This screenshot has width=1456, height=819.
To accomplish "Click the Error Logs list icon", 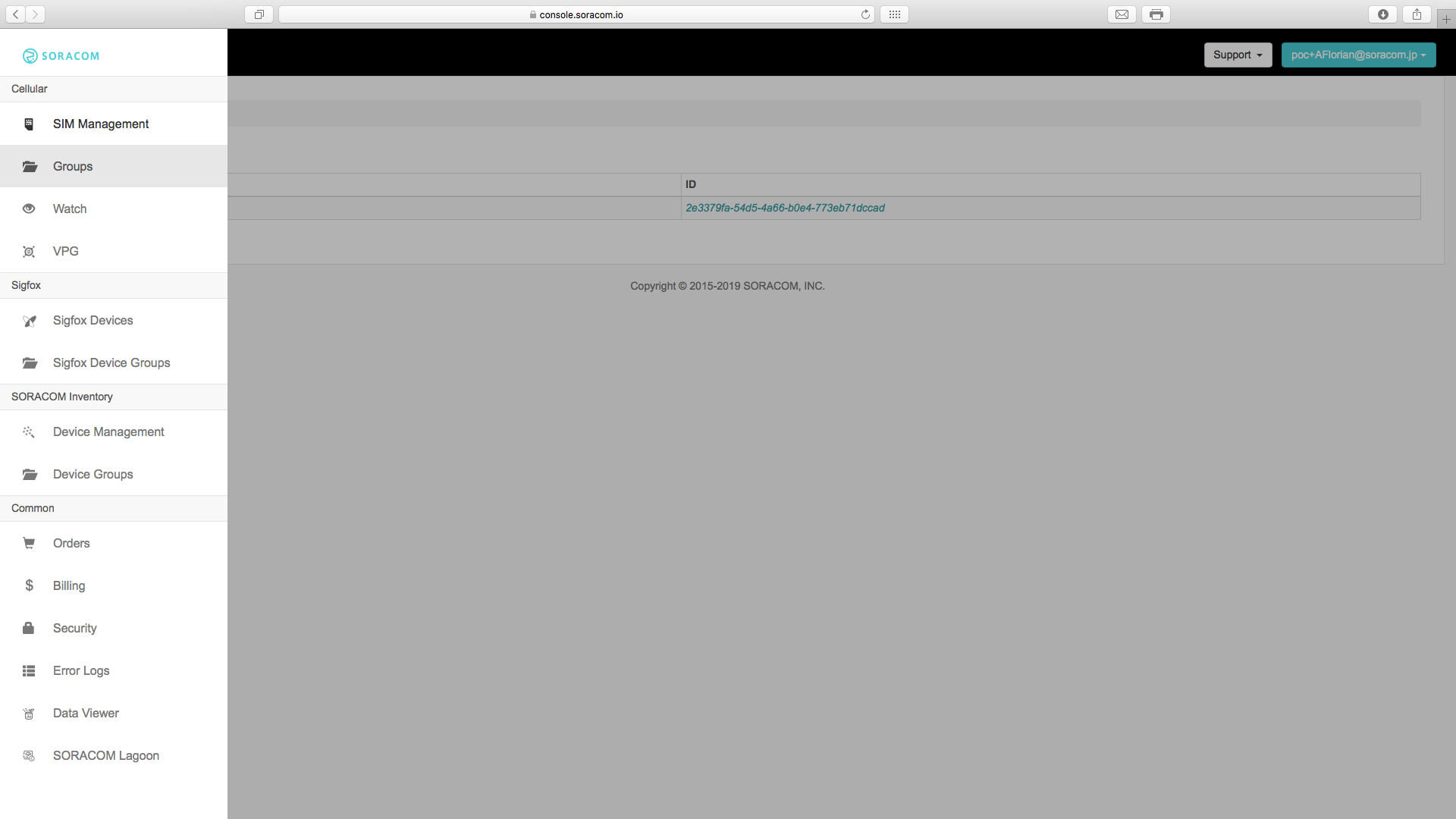I will 29,670.
